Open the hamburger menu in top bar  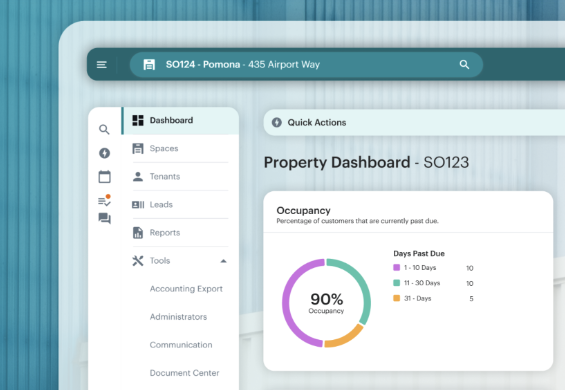click(102, 65)
